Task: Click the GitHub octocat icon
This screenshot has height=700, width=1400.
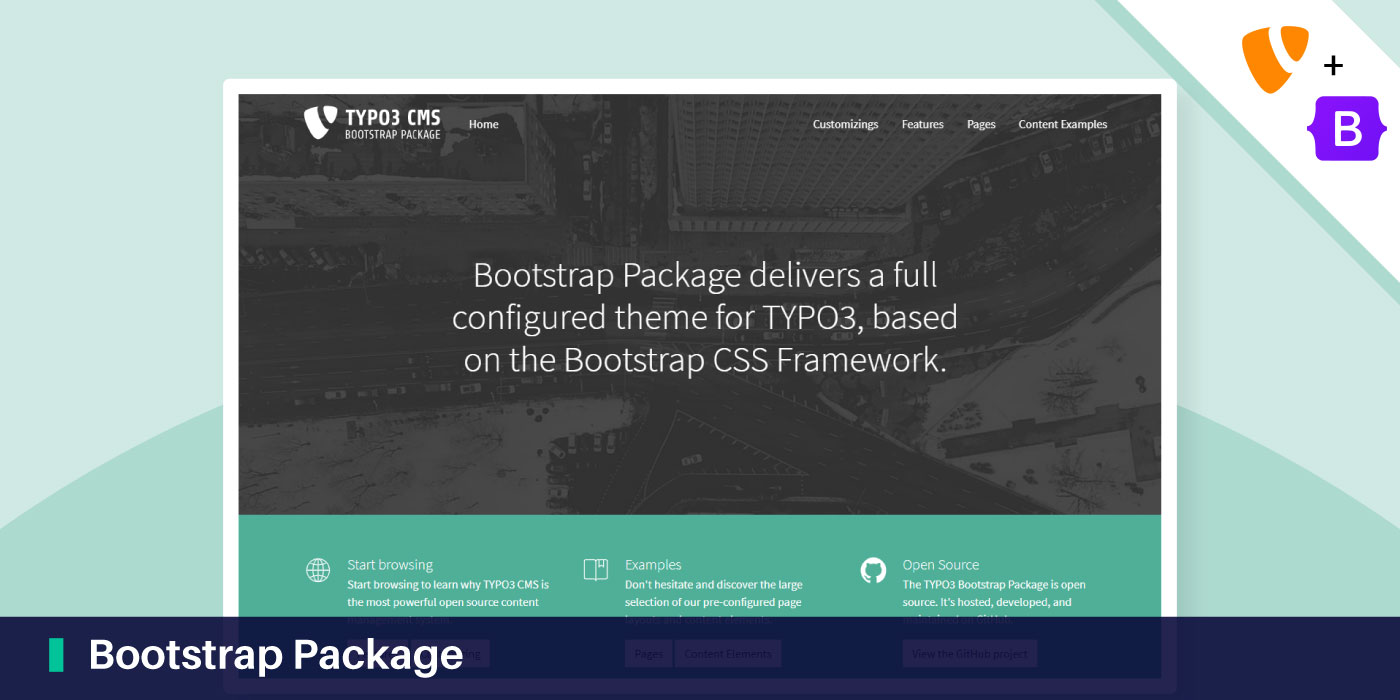Action: point(873,570)
